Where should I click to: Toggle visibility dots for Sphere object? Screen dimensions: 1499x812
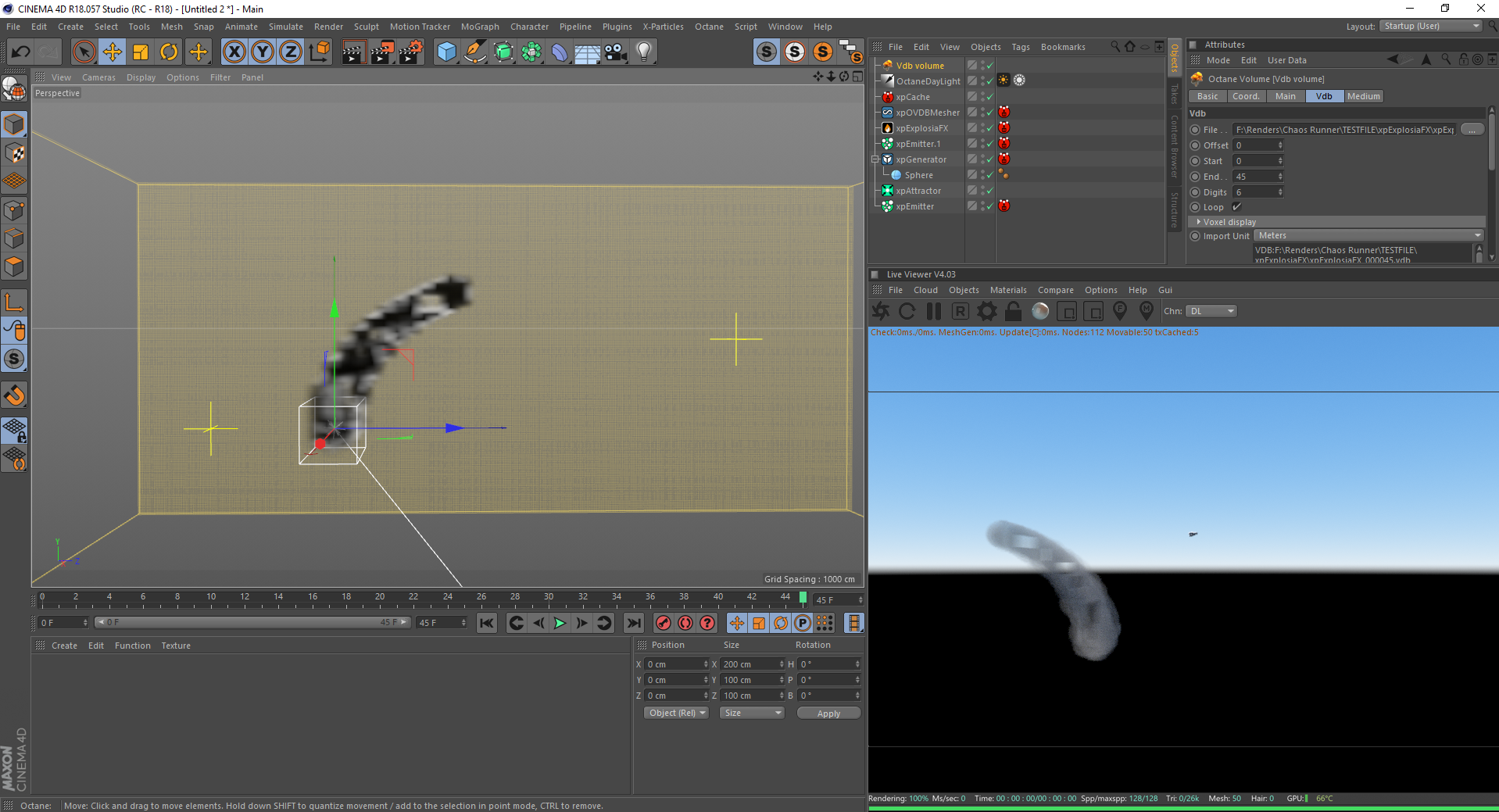pos(982,175)
